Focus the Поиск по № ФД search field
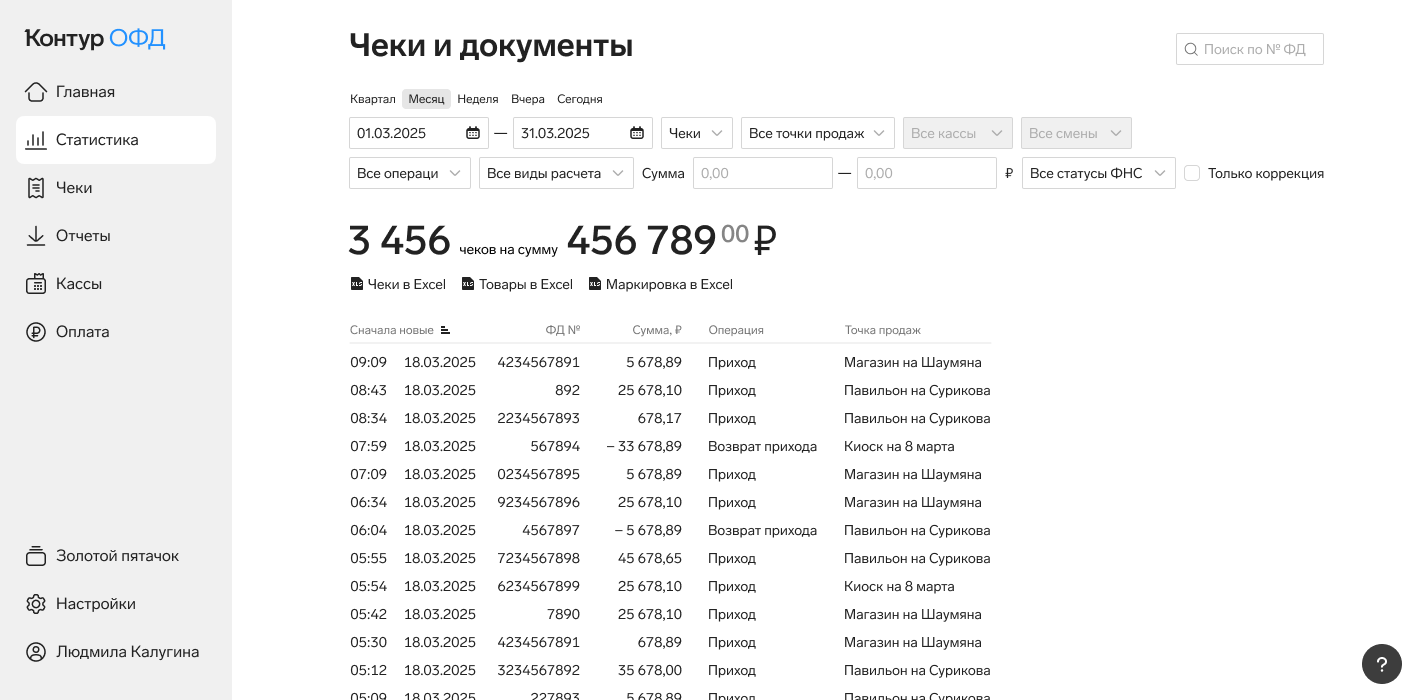This screenshot has width=1418, height=700. [1250, 49]
